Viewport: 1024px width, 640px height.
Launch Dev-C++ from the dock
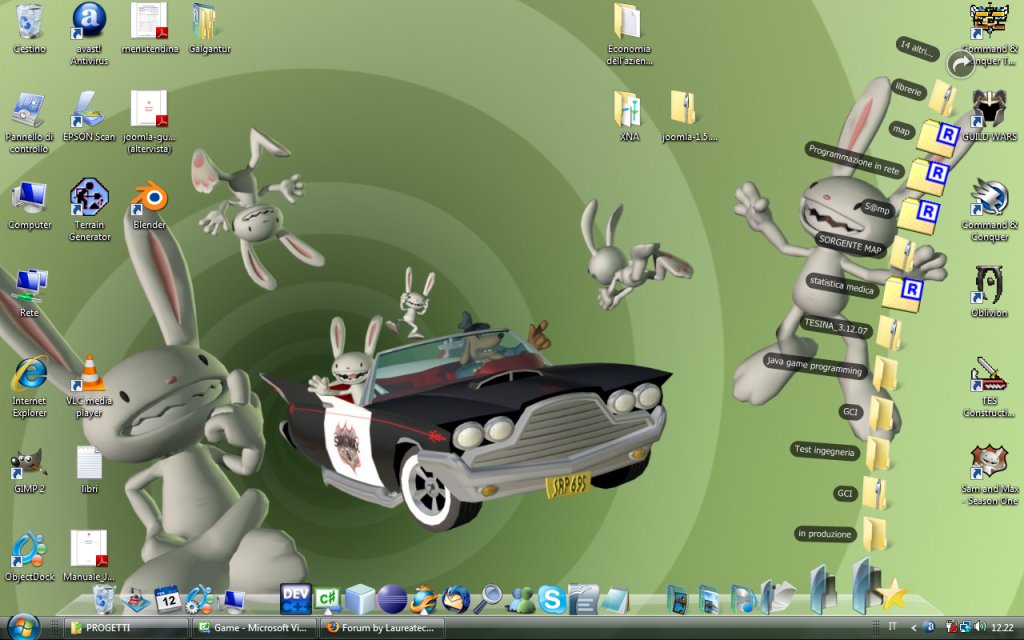tap(295, 598)
